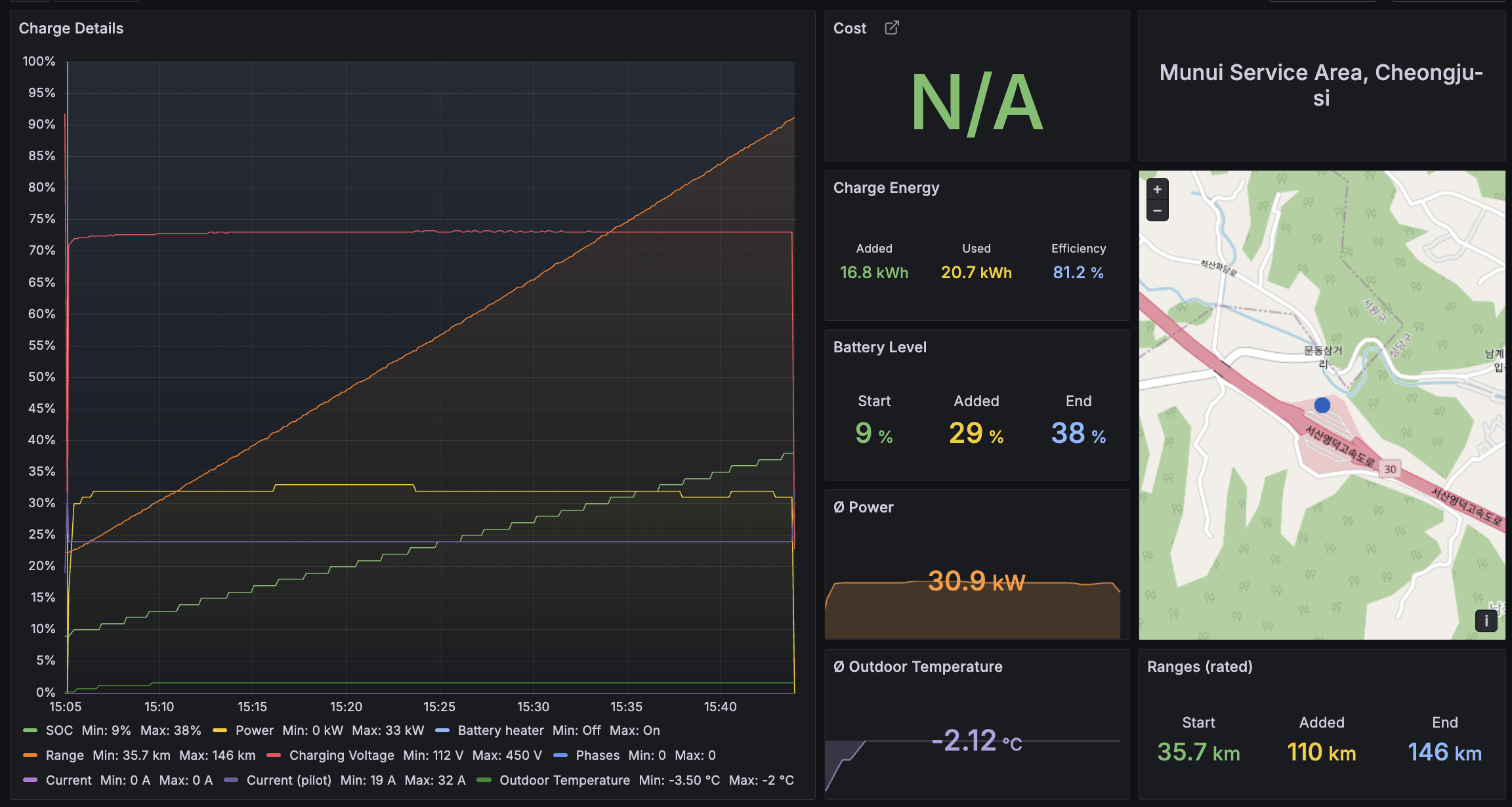1512x807 pixels.
Task: Open the Cost panel title menu
Action: click(x=849, y=28)
